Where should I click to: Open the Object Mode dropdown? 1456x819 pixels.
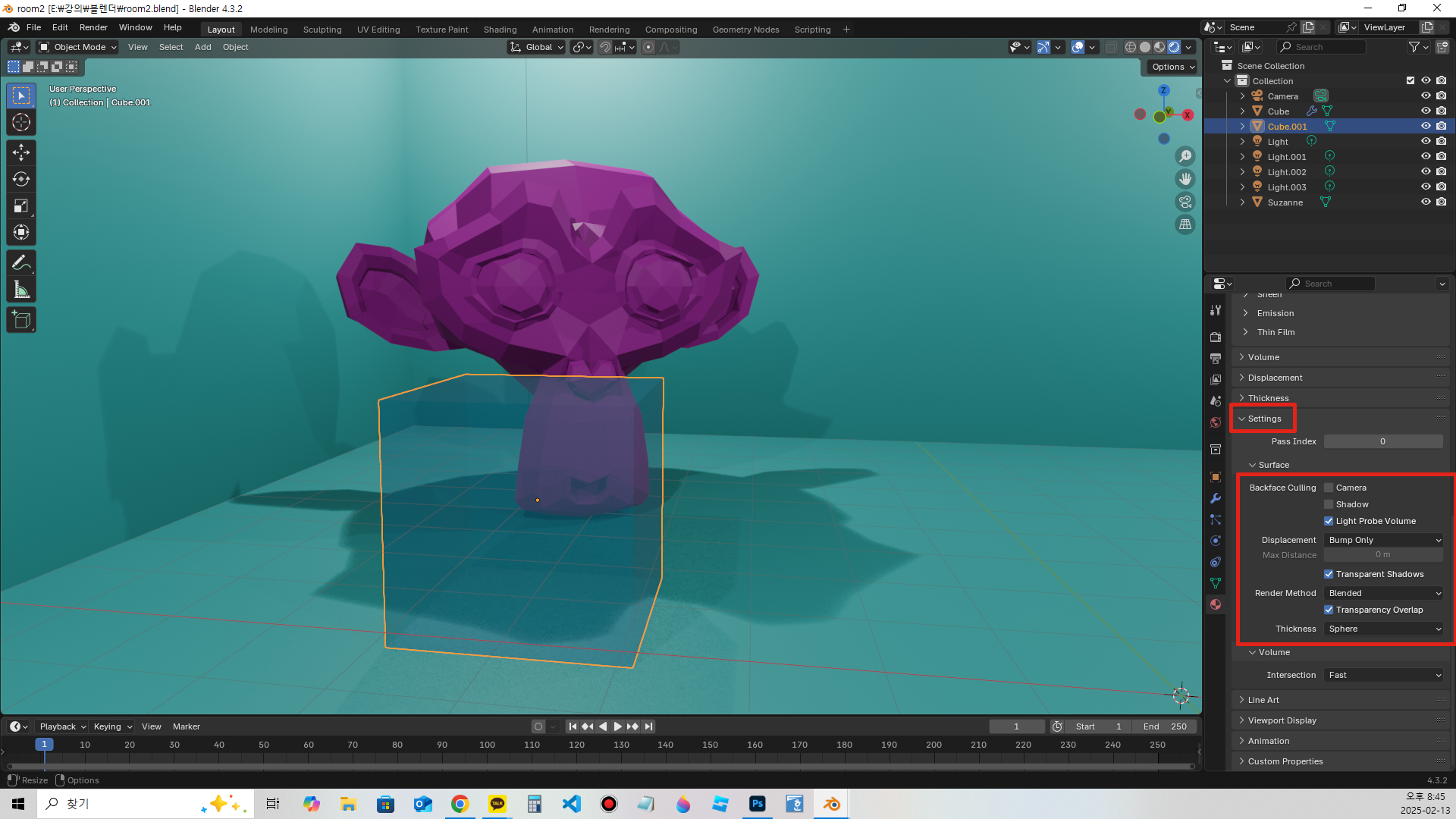pos(78,47)
